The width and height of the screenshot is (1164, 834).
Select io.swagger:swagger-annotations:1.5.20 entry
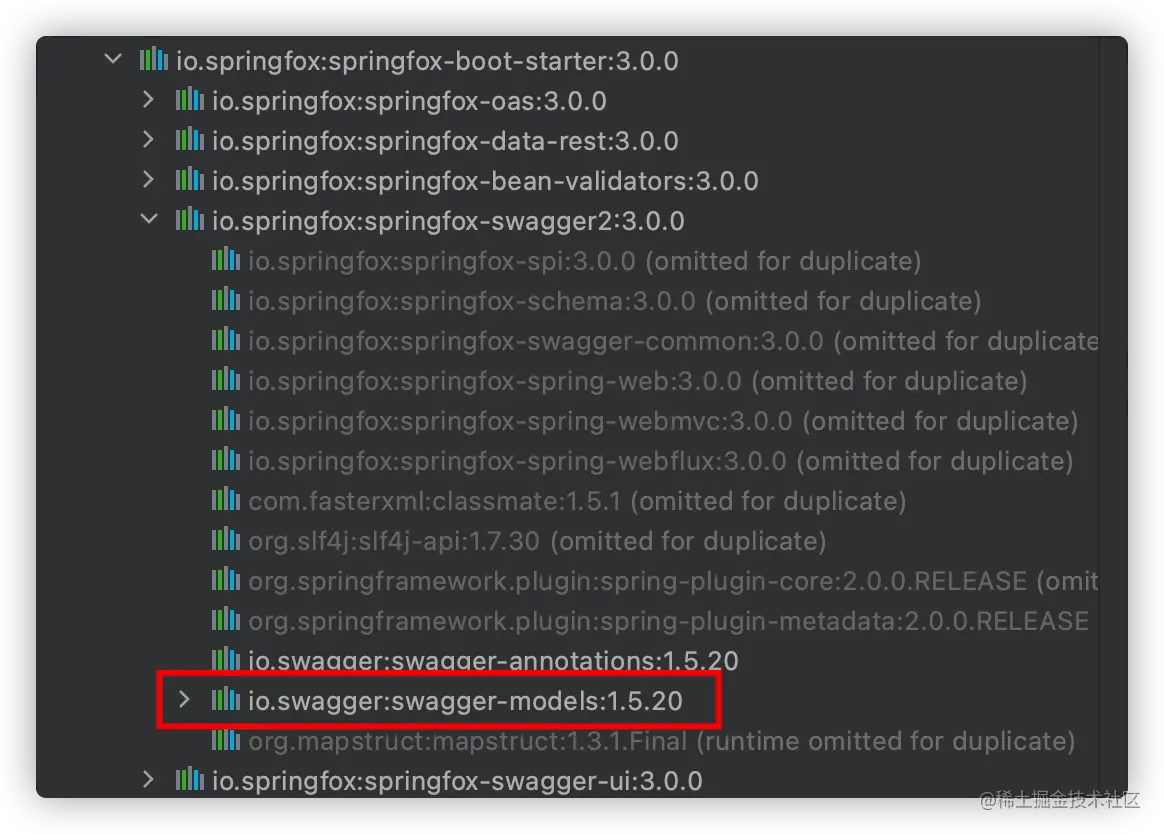tap(493, 660)
